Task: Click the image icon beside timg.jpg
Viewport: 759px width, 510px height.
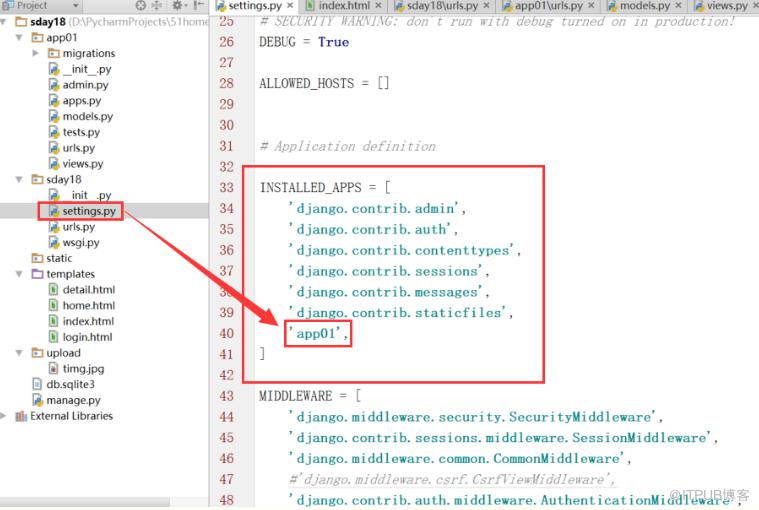Action: point(54,369)
